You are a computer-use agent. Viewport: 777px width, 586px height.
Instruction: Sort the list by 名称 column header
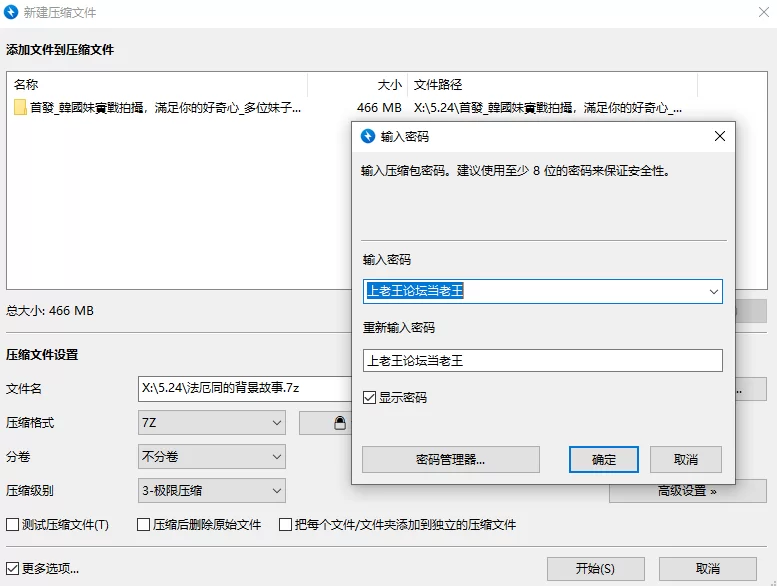pos(150,85)
